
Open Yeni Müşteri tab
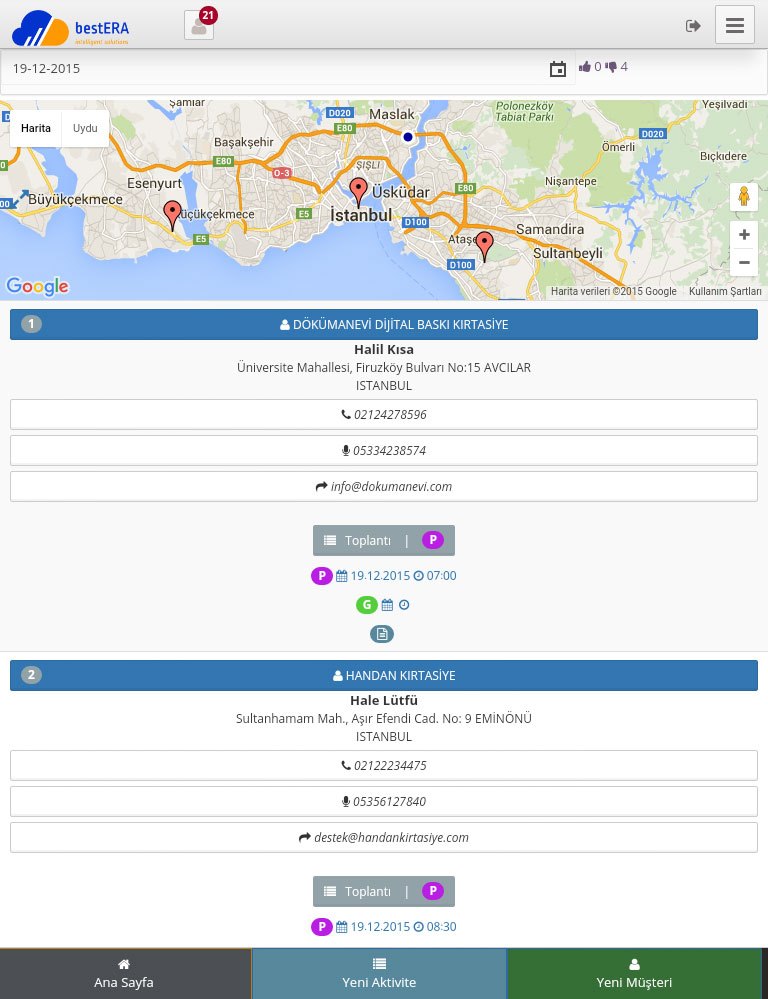(x=634, y=974)
